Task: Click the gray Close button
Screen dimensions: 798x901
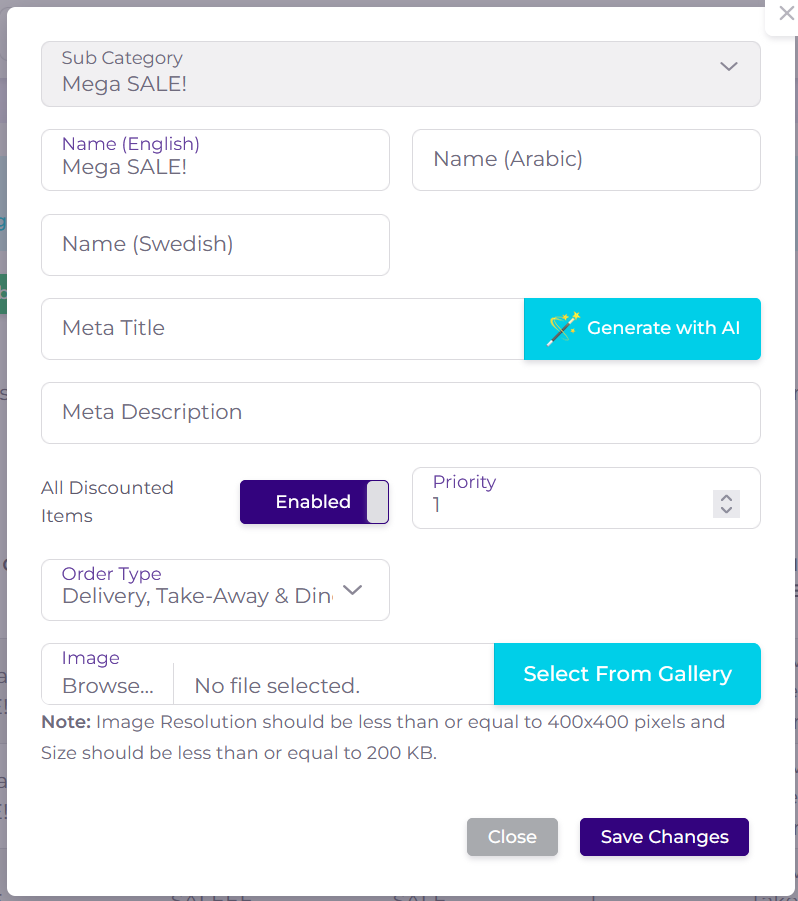Action: pos(512,837)
